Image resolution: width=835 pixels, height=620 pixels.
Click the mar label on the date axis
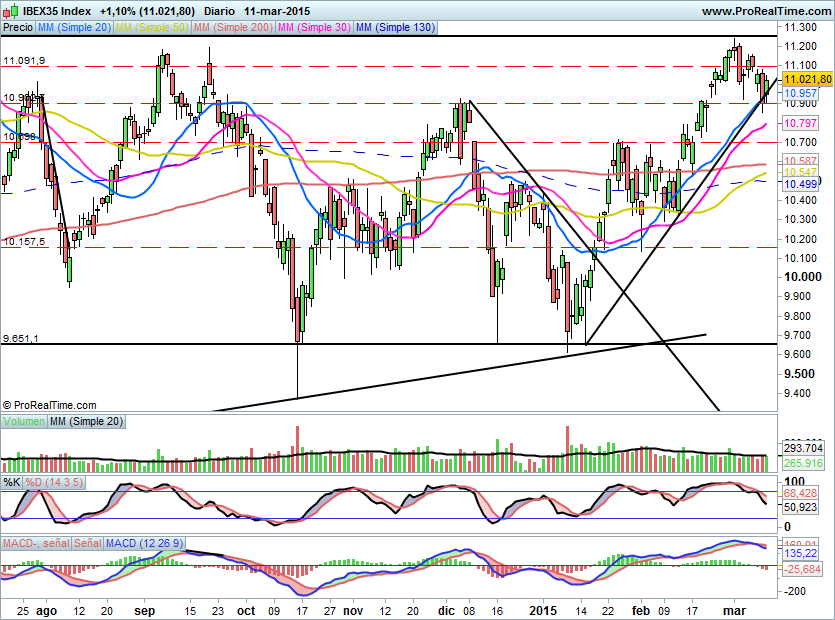point(735,610)
